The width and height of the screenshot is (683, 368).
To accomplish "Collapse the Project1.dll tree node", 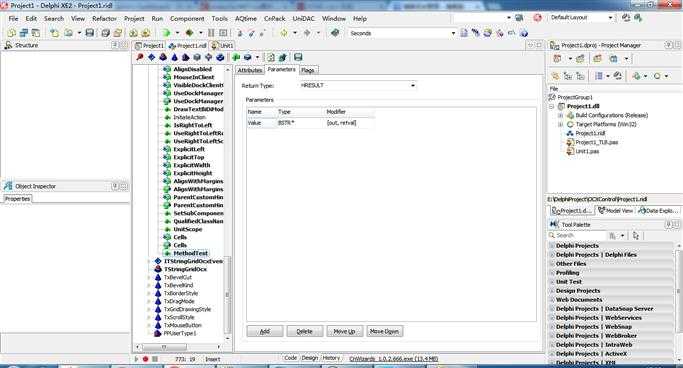I will [x=552, y=106].
